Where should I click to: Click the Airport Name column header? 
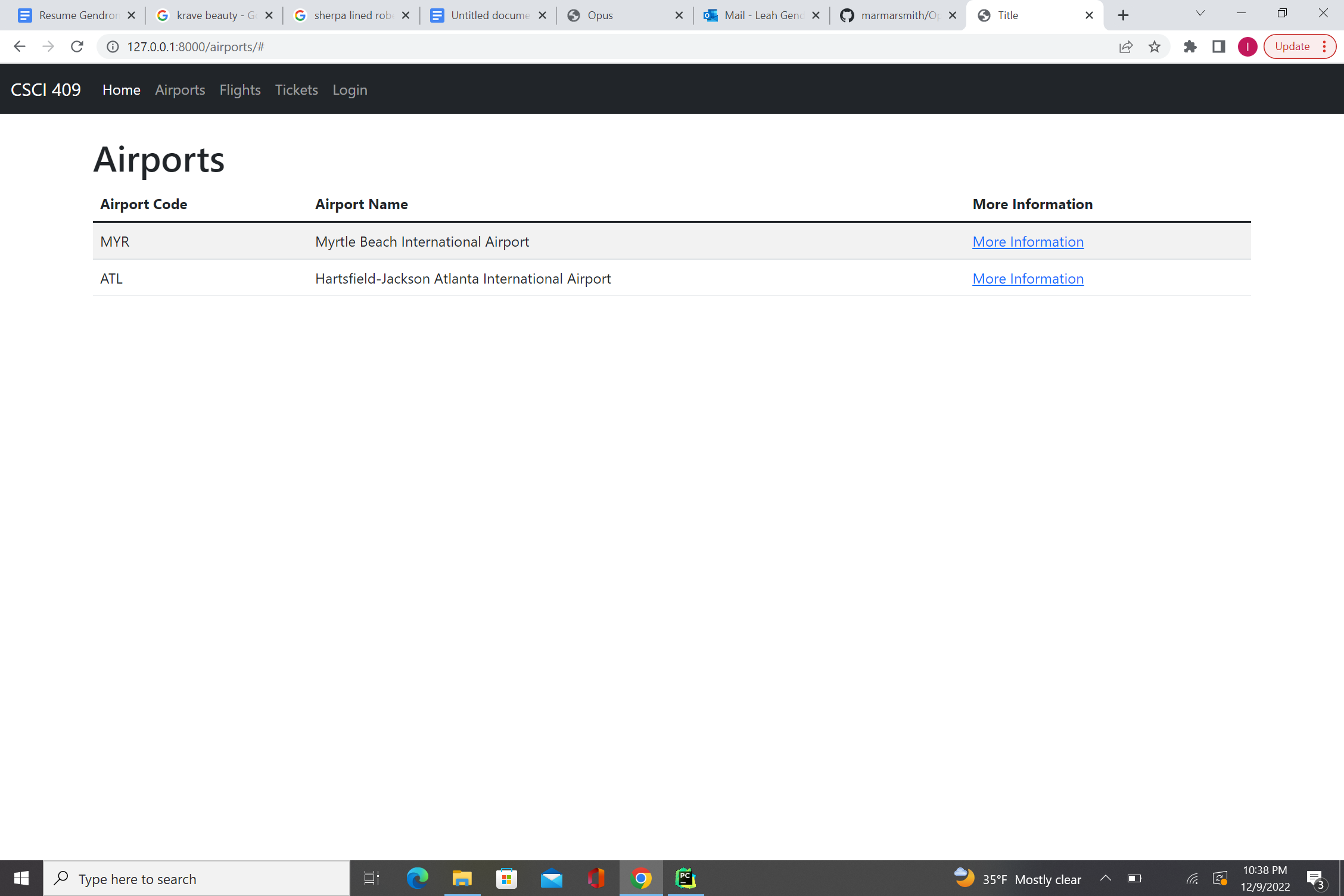coord(362,204)
